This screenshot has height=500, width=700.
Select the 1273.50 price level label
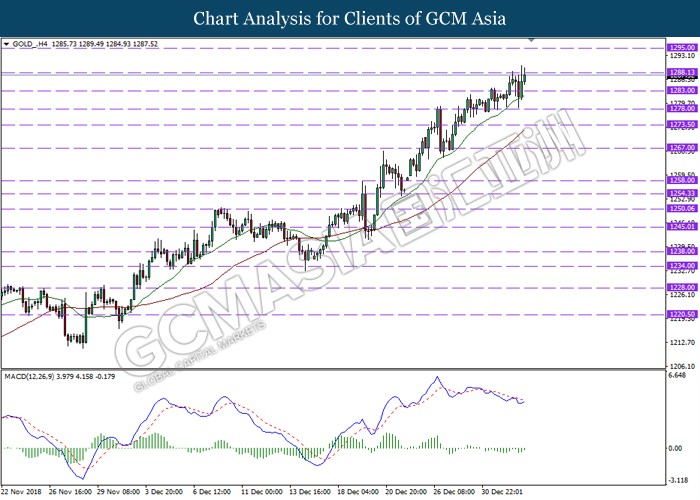[x=682, y=125]
